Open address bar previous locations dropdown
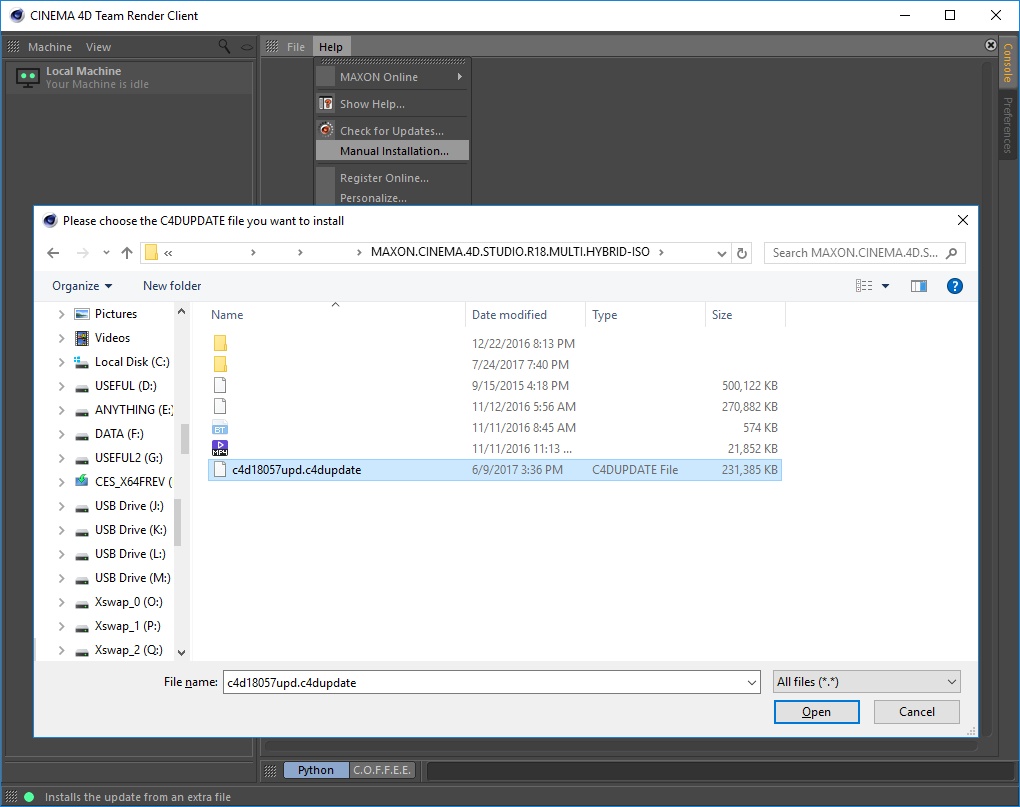Screen dimensions: 1020x807 click(x=721, y=254)
